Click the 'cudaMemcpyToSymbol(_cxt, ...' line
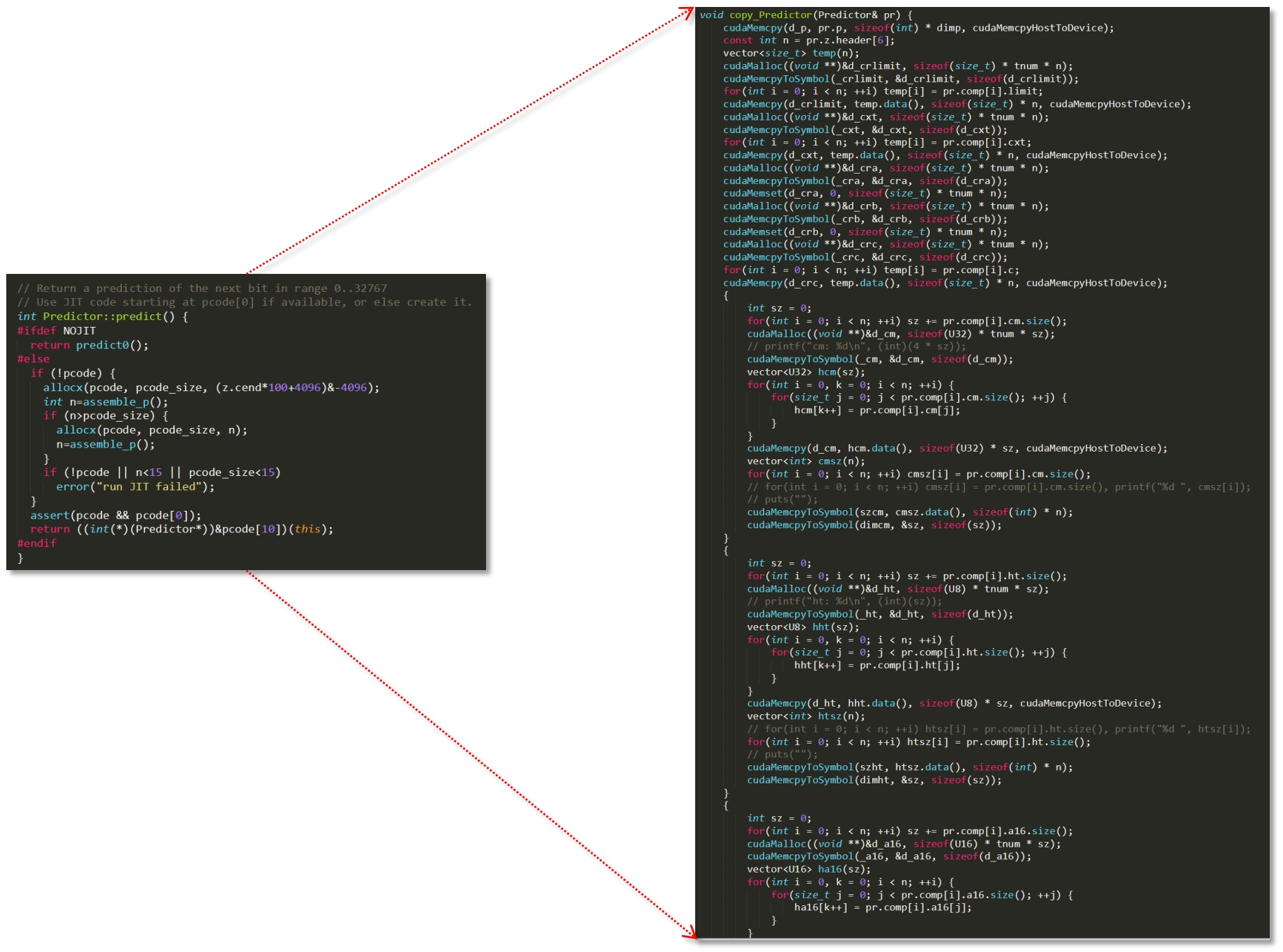 (x=865, y=130)
